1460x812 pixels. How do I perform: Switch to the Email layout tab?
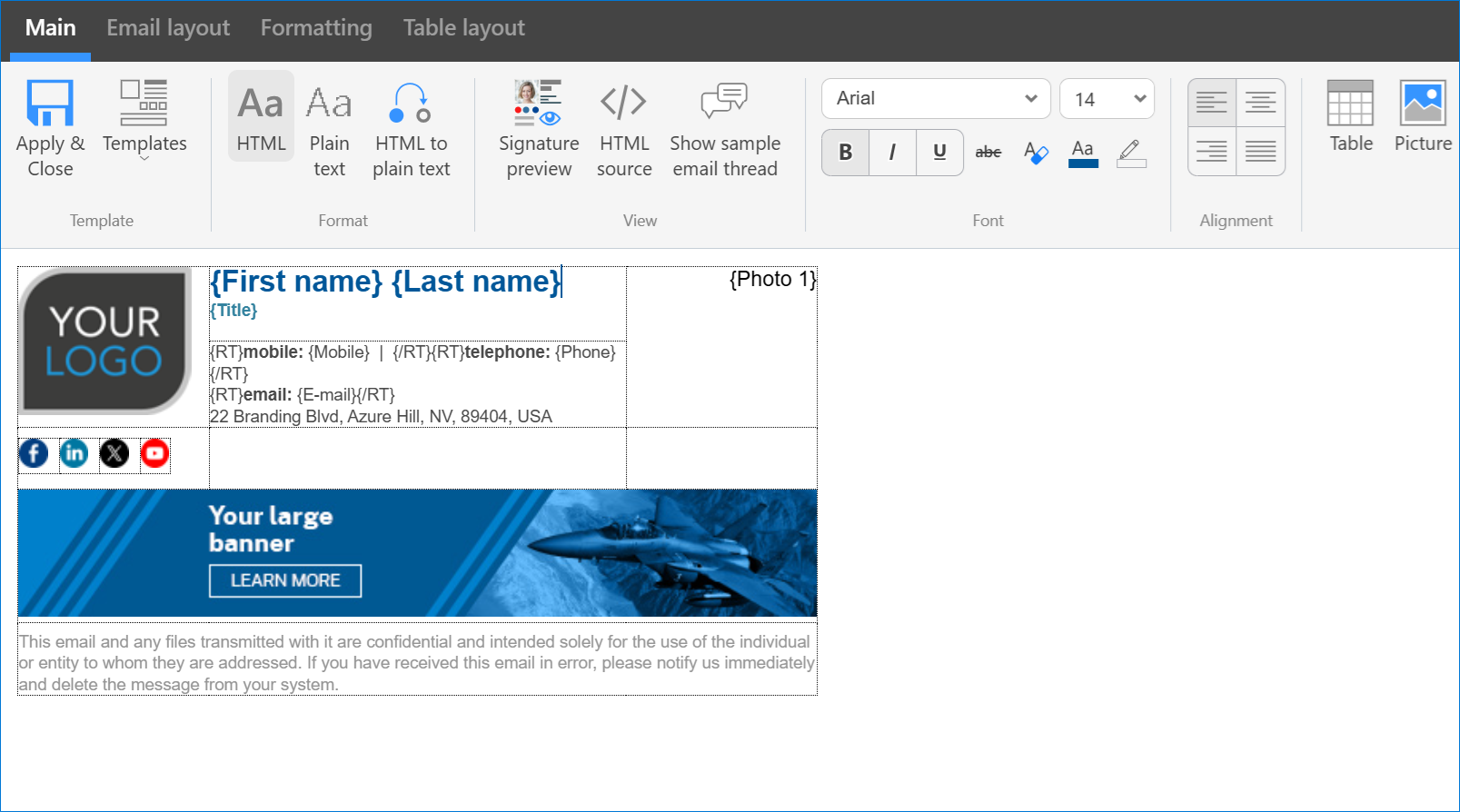pos(168,28)
